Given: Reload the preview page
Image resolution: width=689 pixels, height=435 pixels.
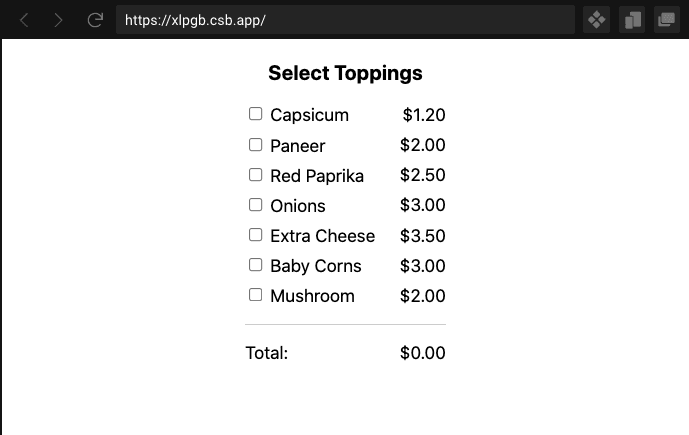Looking at the screenshot, I should point(95,20).
